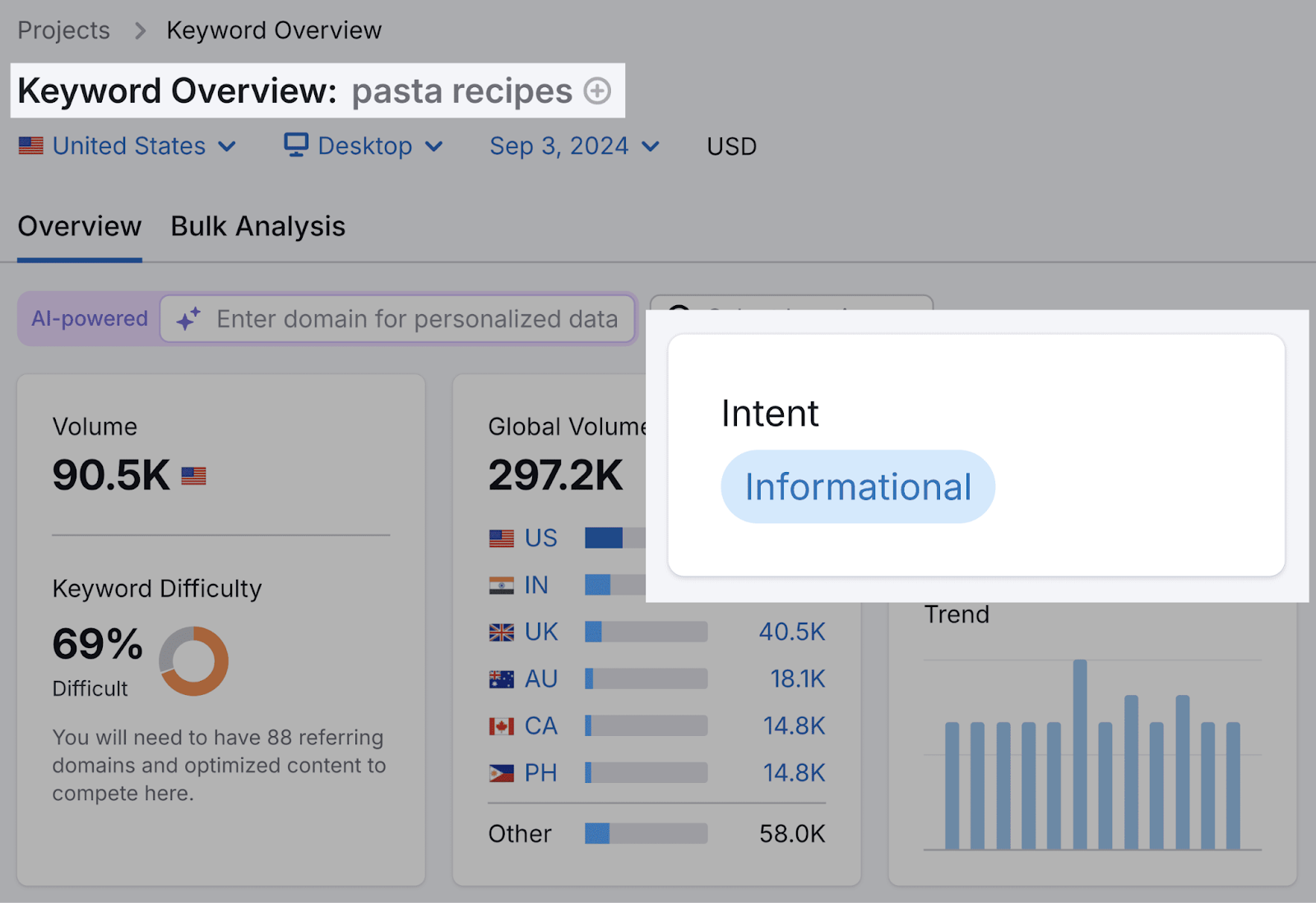Click the India flag in Global Volume list
The height and width of the screenshot is (903, 1316).
[x=503, y=585]
